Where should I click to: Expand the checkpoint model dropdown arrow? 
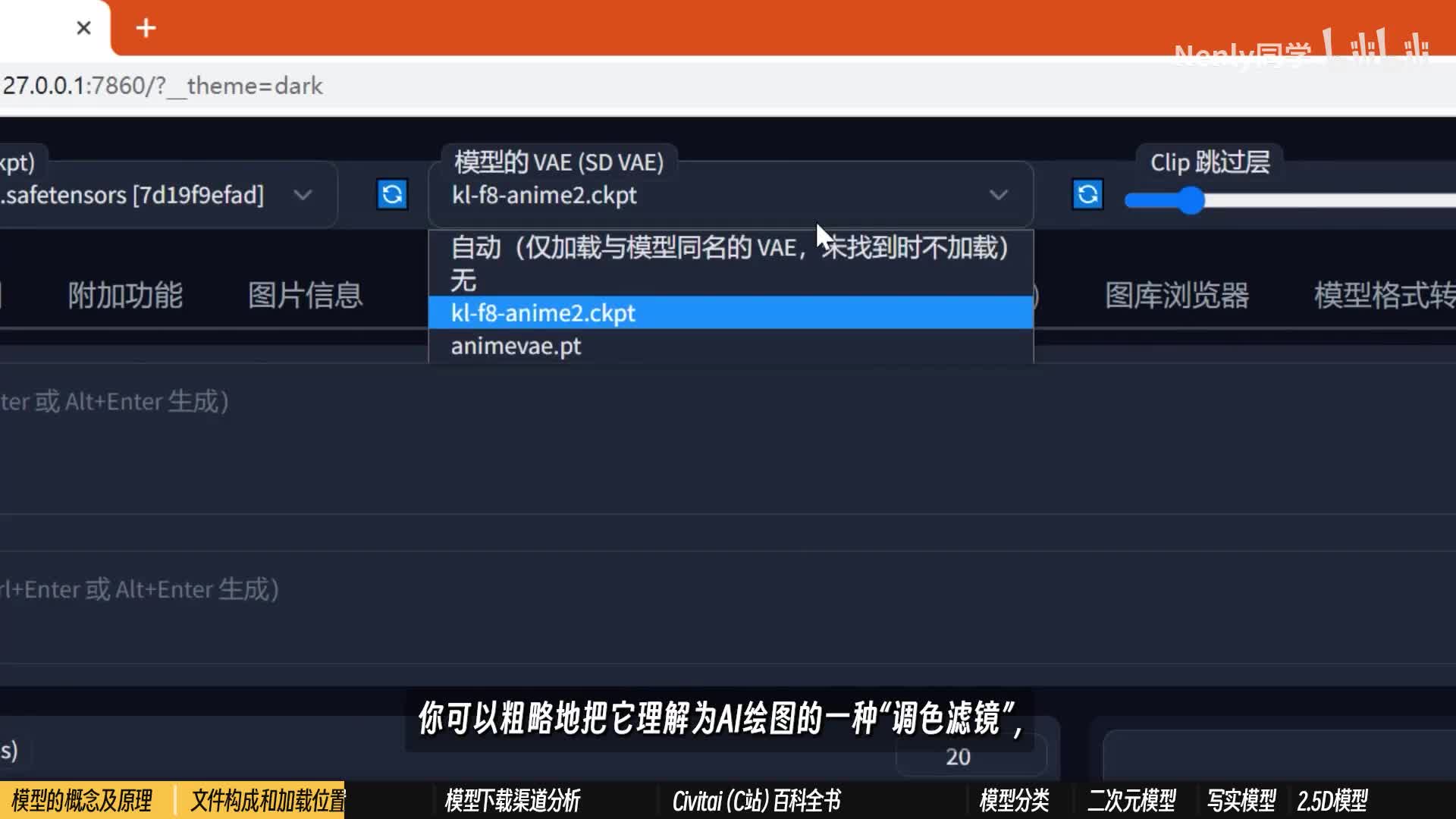click(303, 195)
